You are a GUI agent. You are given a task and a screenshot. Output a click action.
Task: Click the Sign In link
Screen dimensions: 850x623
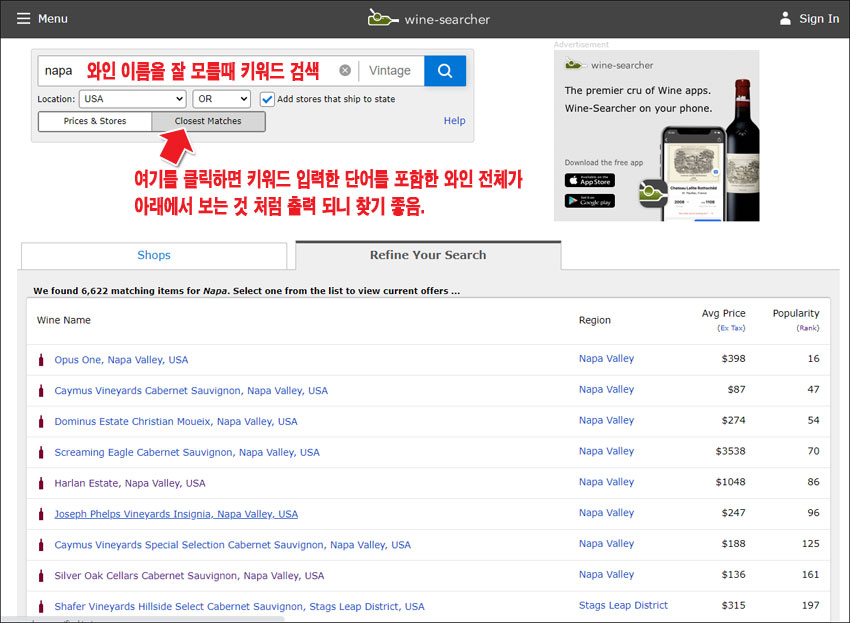pos(819,19)
